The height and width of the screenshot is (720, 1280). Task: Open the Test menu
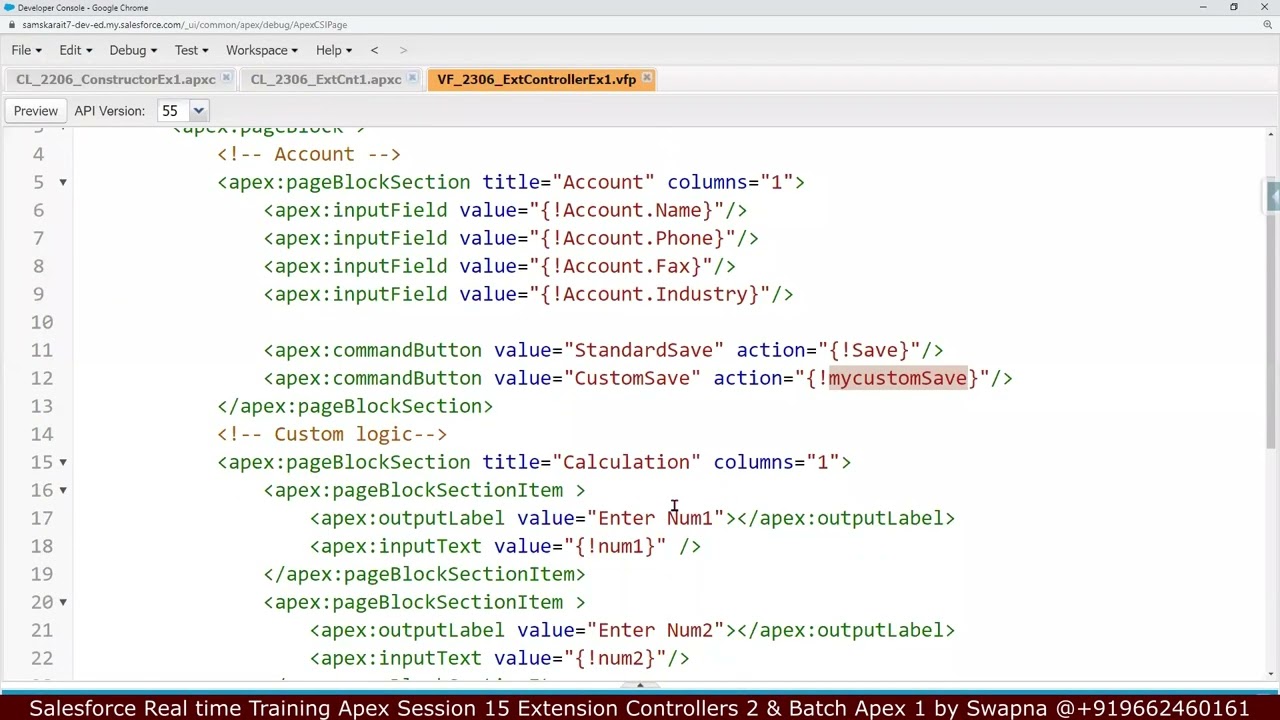[191, 50]
